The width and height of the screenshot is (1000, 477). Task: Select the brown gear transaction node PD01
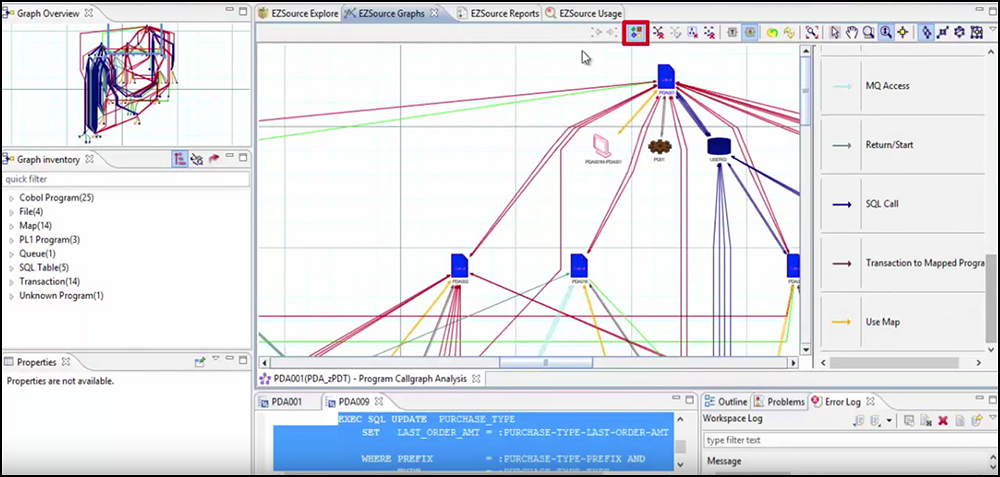(659, 147)
